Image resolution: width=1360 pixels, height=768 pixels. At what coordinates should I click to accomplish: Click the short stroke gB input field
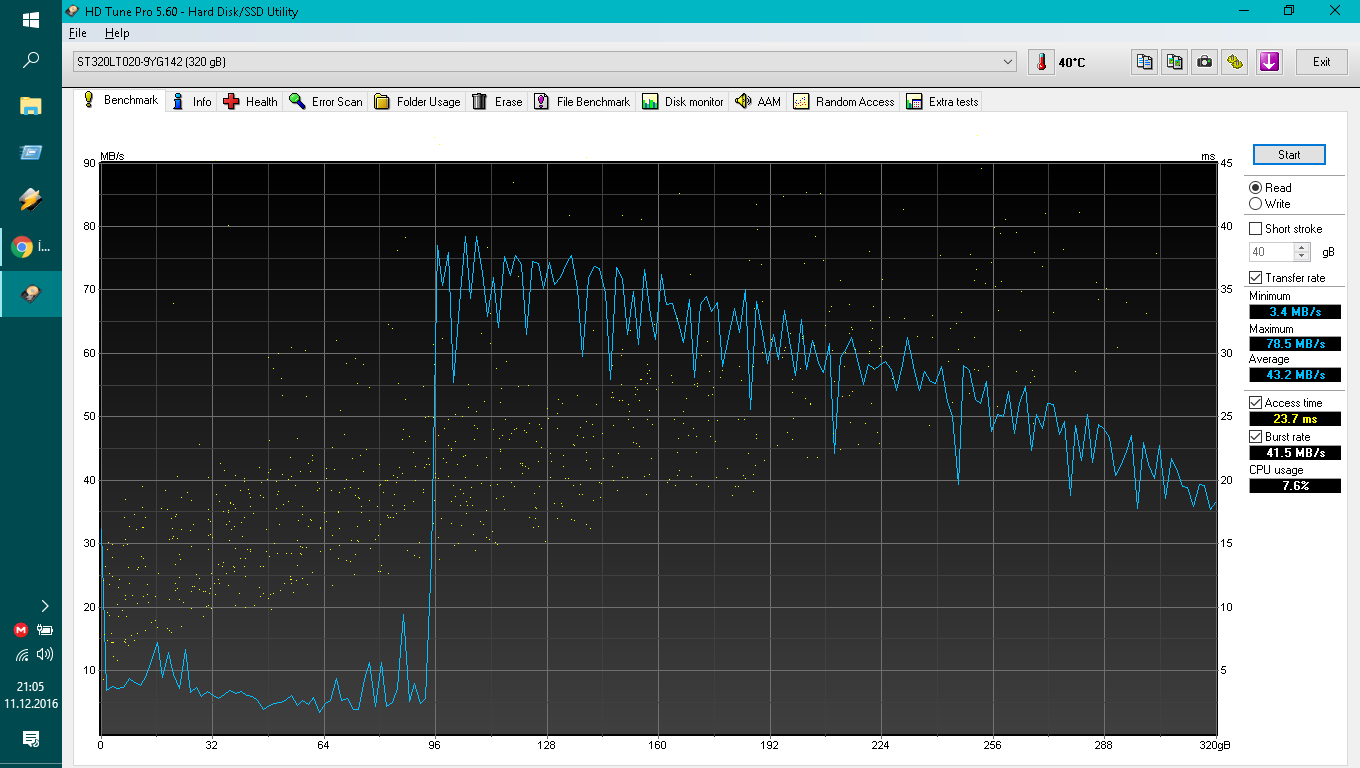pyautogui.click(x=1270, y=252)
